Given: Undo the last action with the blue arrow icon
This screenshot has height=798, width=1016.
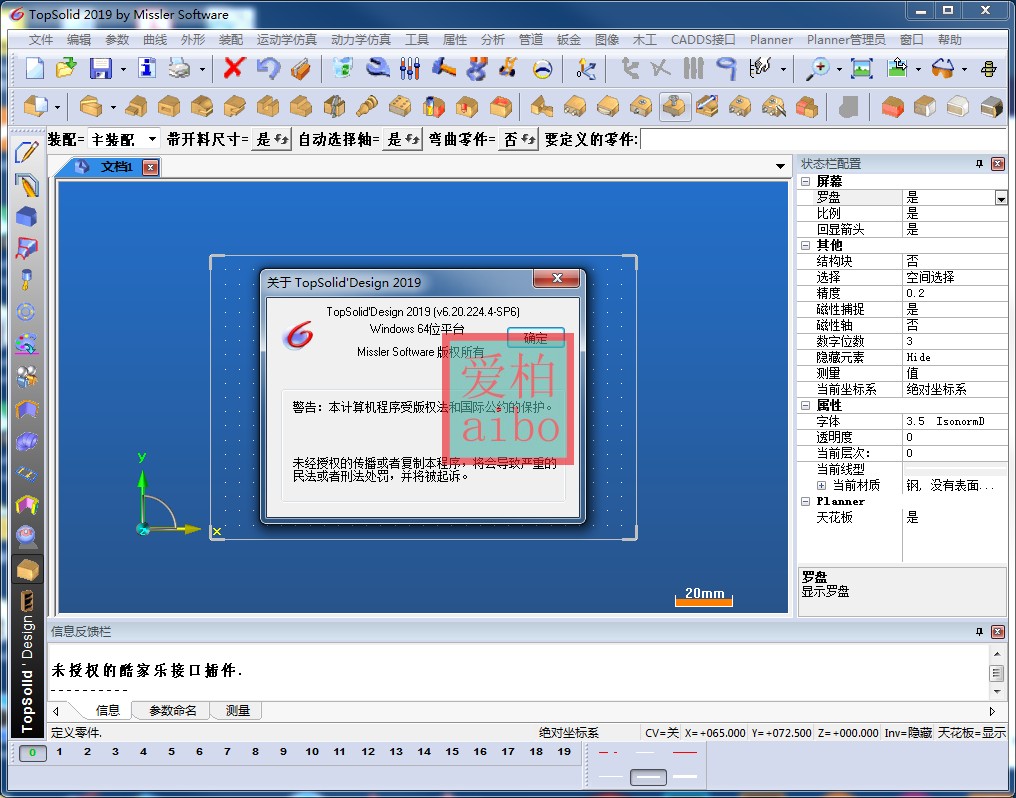Looking at the screenshot, I should point(268,68).
